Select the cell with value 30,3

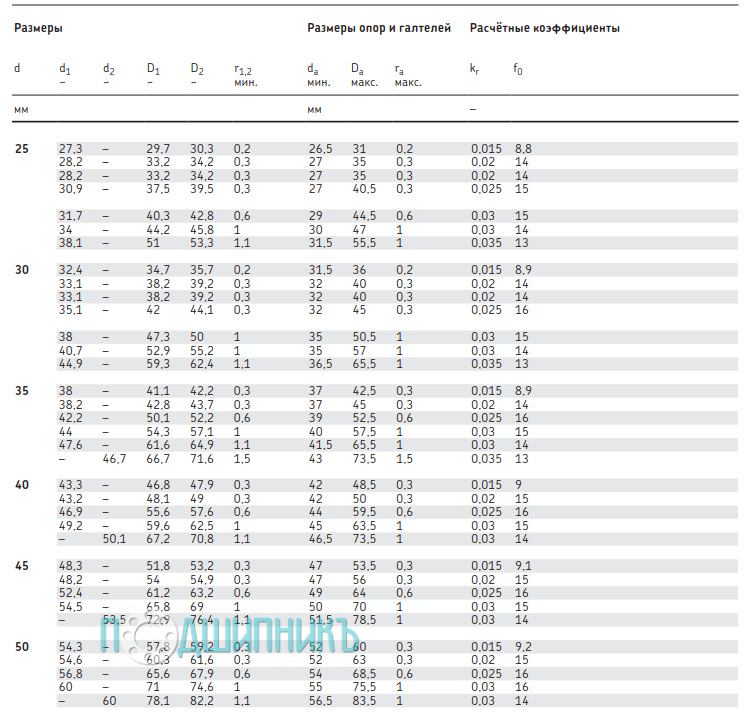tap(202, 149)
